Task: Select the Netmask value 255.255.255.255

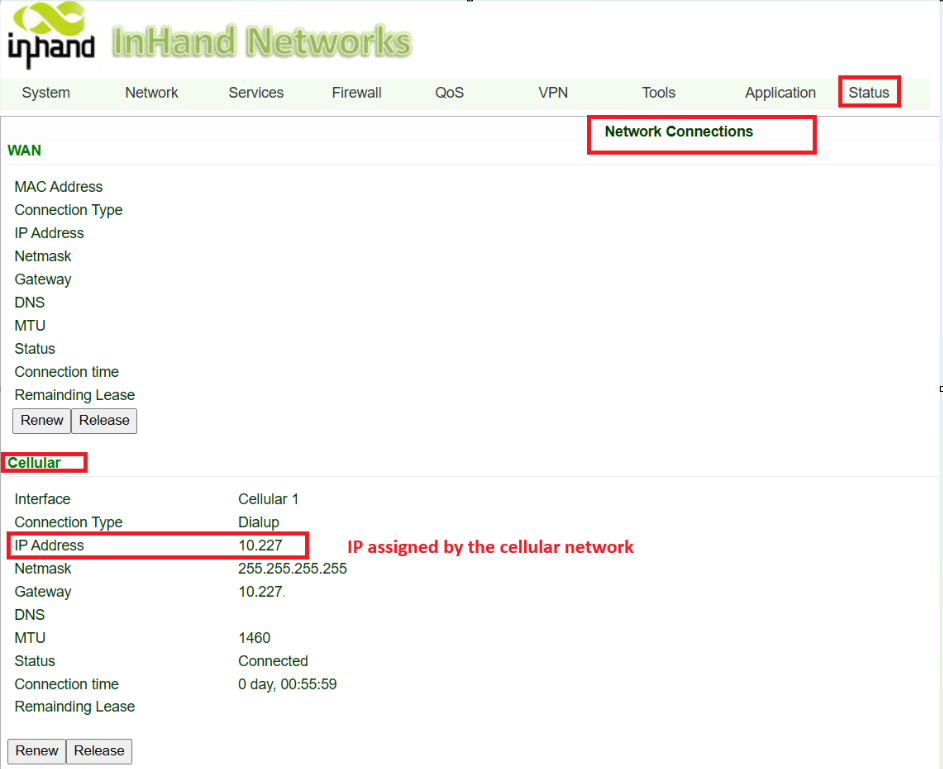Action: [x=292, y=568]
